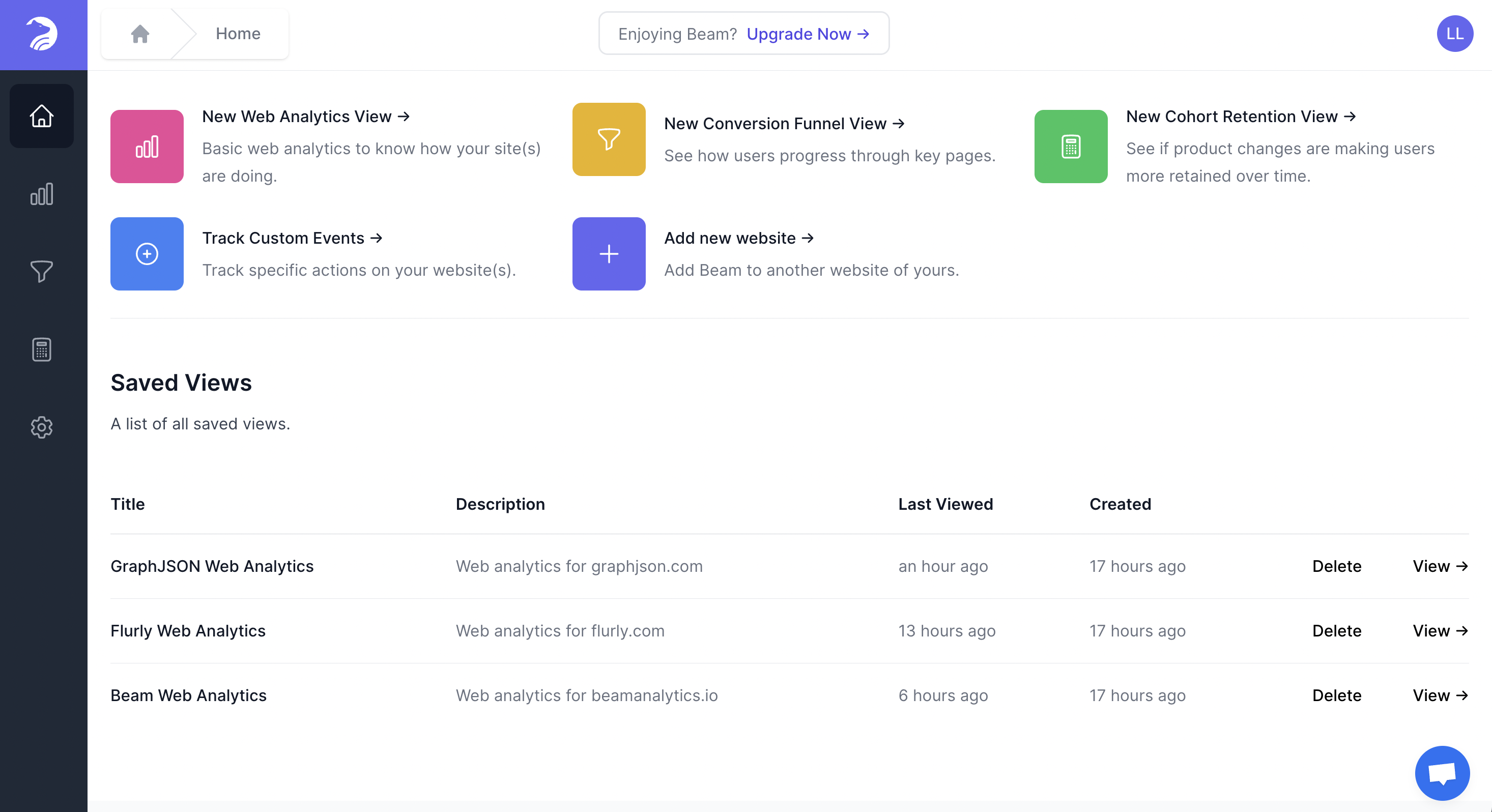Click '17 hours ago' in the Flurly row

(1137, 631)
